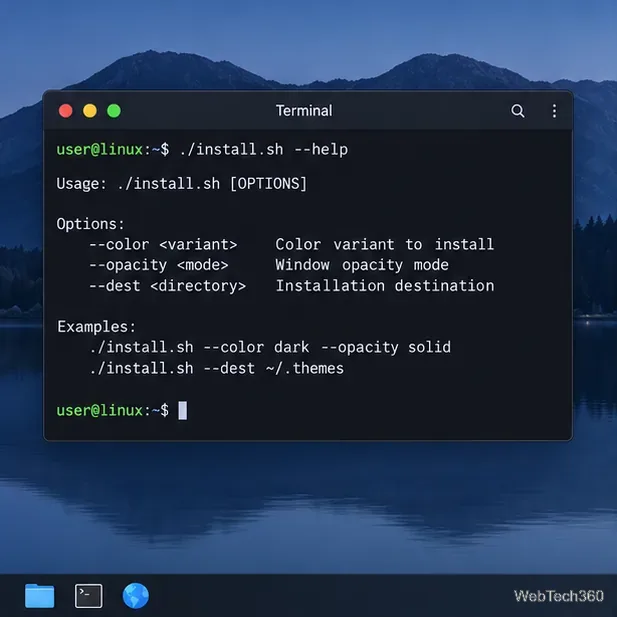Maximize Terminal using the green button
This screenshot has height=617, width=617.
pyautogui.click(x=114, y=111)
